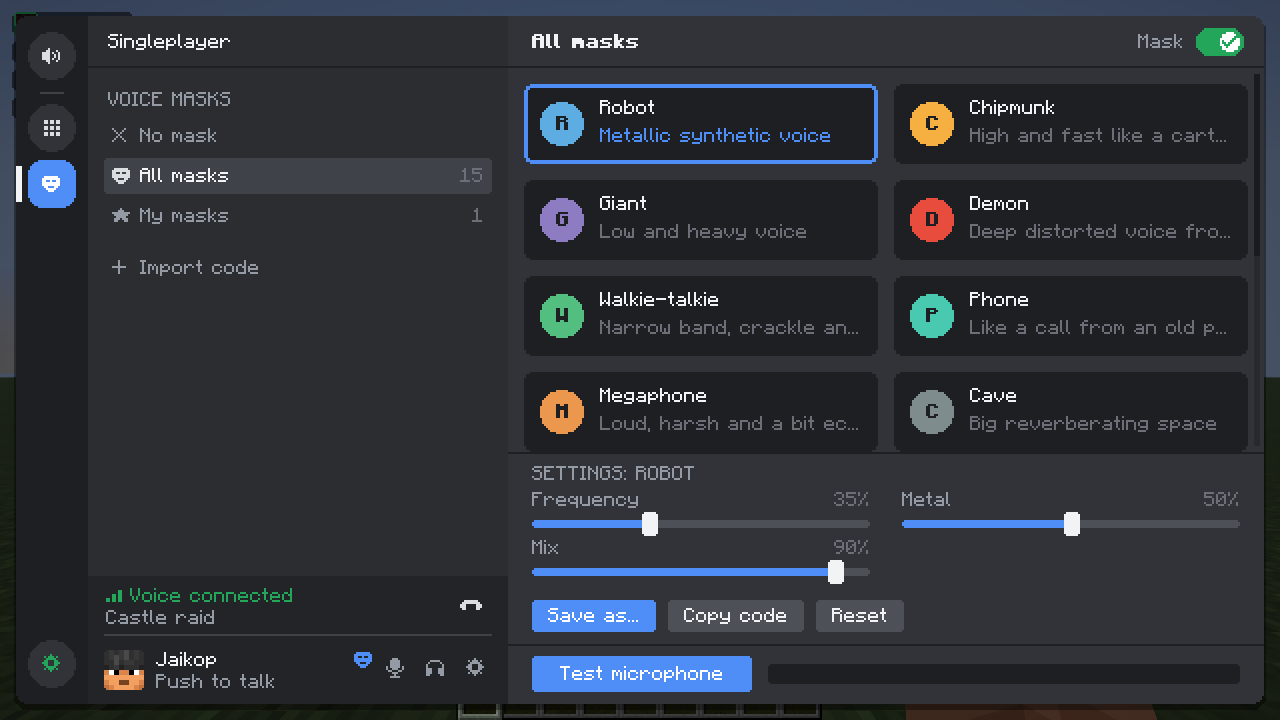The width and height of the screenshot is (1280, 720).
Task: Click the Singleplayer header title
Action: (x=169, y=42)
